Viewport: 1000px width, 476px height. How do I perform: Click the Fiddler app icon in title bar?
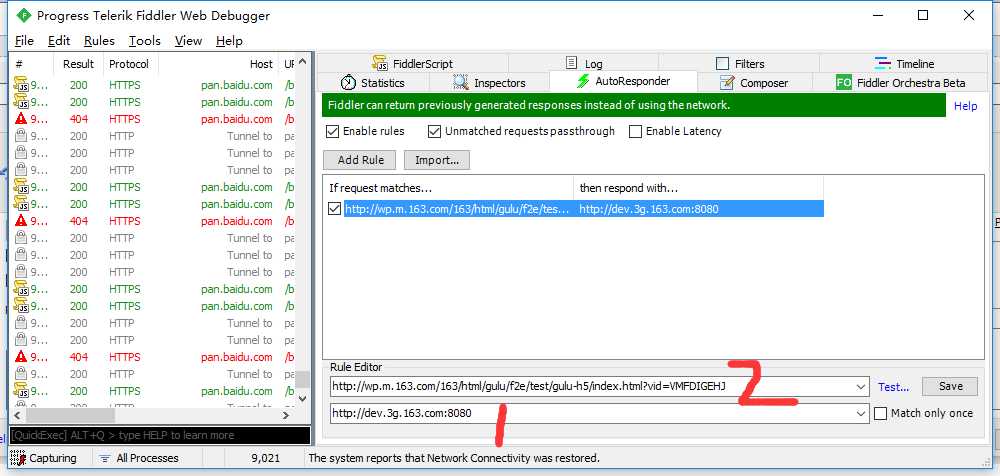pos(24,15)
